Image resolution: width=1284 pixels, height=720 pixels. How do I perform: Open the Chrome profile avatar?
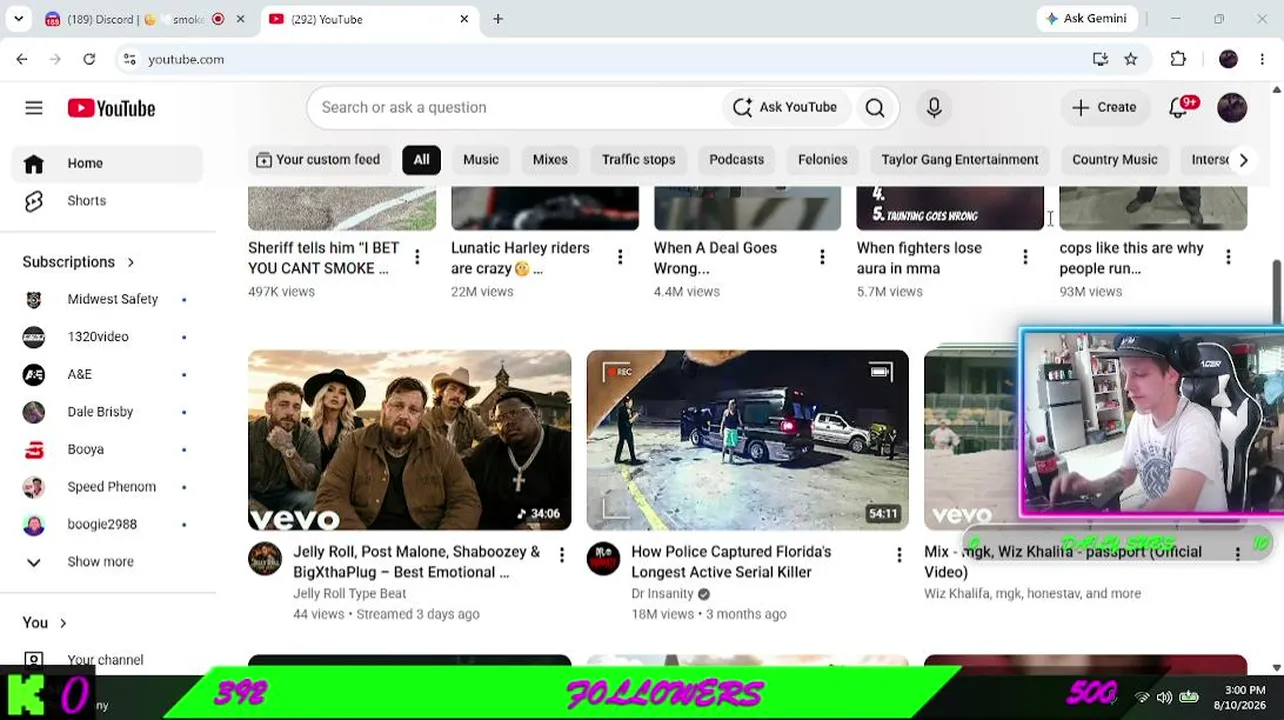1228,59
